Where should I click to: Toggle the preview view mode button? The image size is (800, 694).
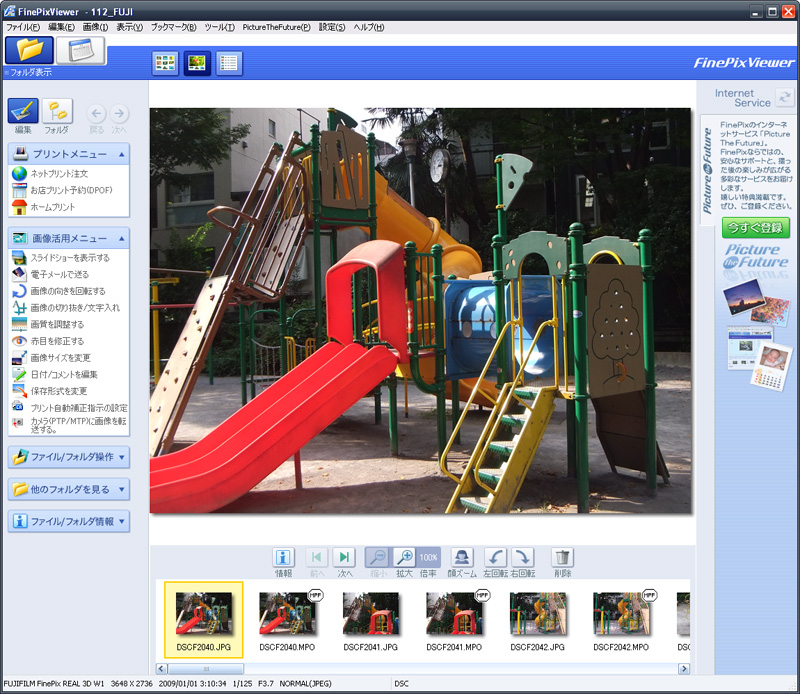(x=196, y=62)
